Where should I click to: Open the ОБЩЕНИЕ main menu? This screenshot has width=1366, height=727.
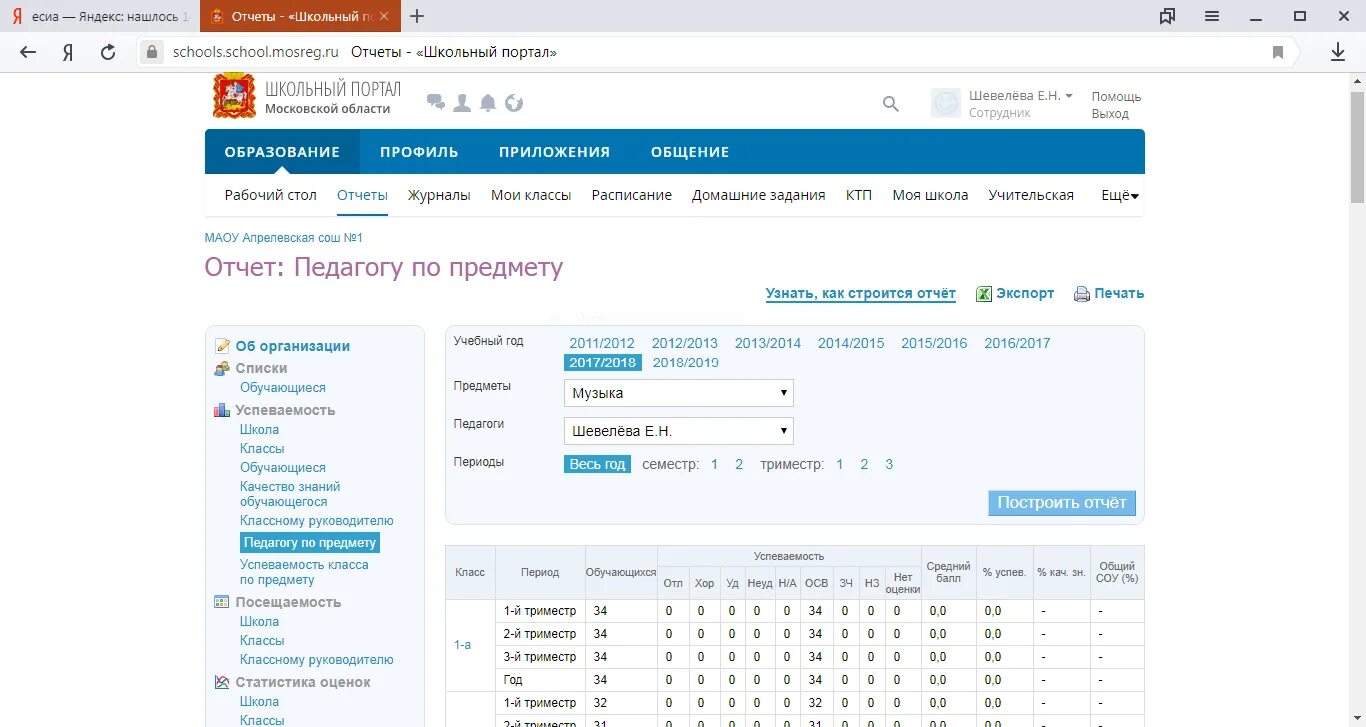coord(690,152)
